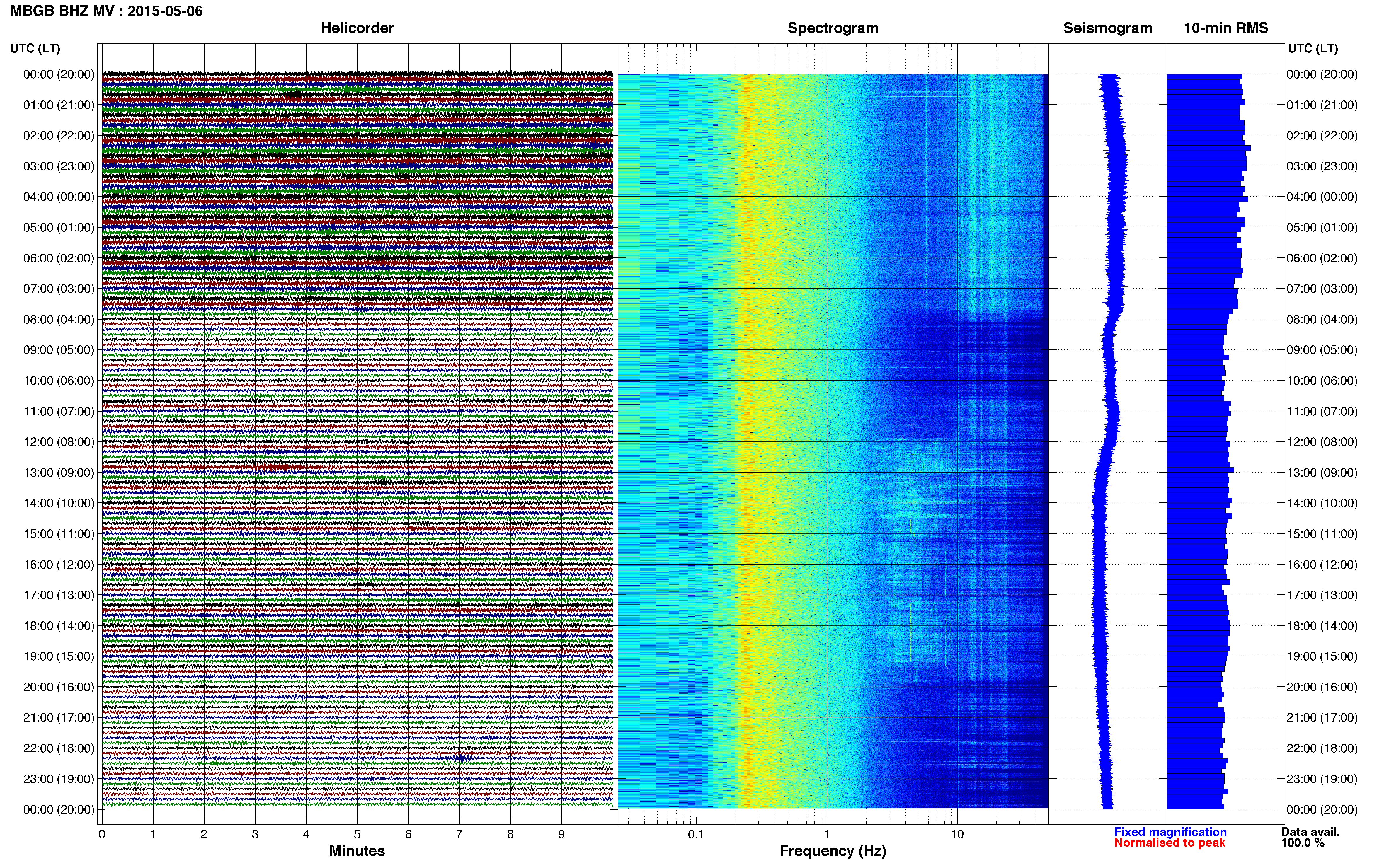Click right-side time label '01:00 (21:00)'
The width and height of the screenshot is (1389, 868).
pos(1322,105)
